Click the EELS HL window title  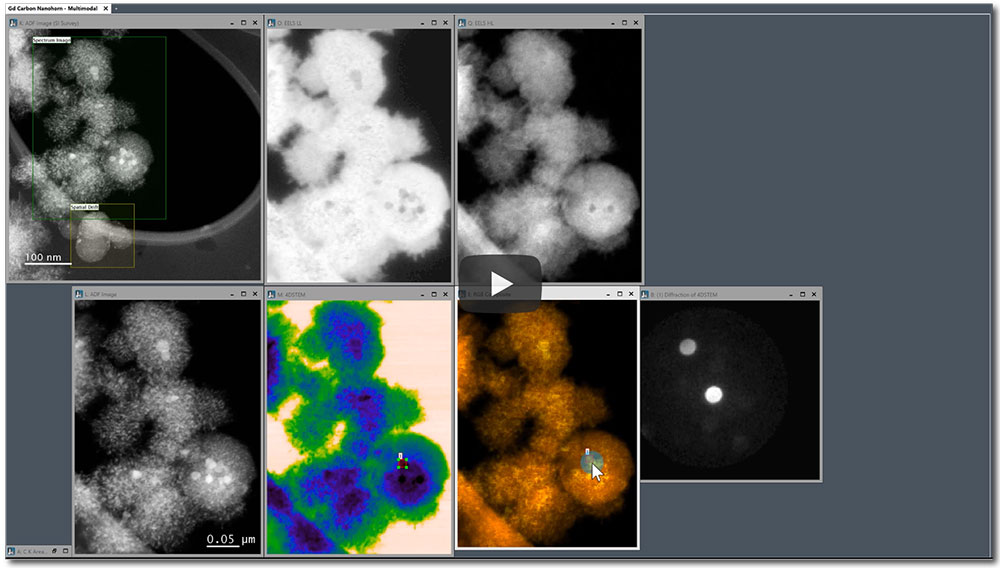coord(481,23)
